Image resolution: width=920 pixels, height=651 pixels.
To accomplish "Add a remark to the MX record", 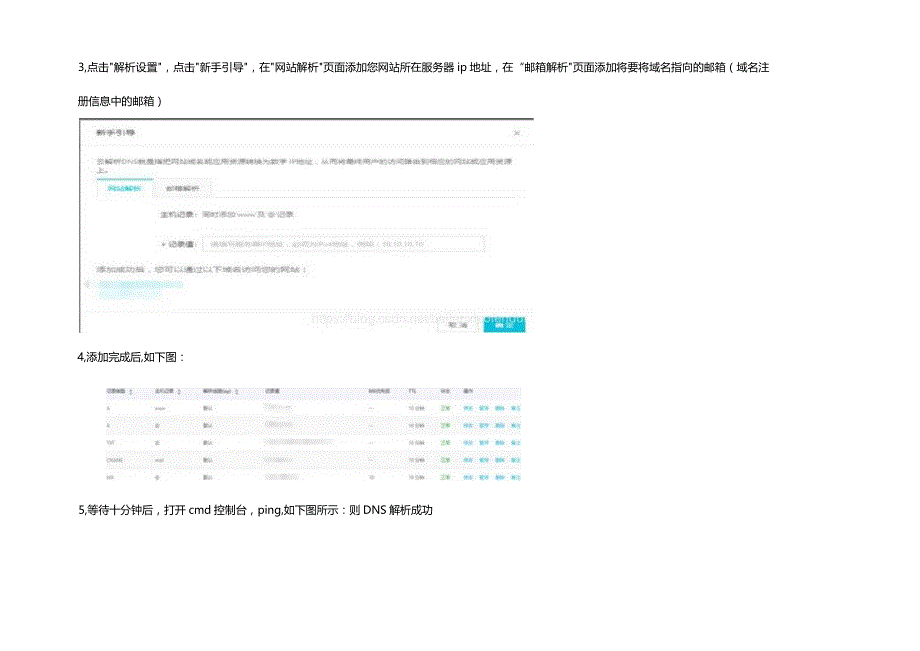I will [516, 477].
